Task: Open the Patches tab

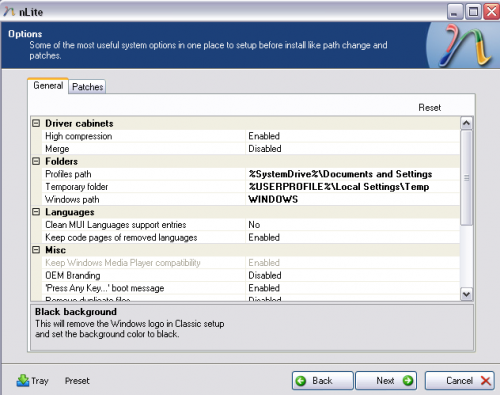Action: 87,87
